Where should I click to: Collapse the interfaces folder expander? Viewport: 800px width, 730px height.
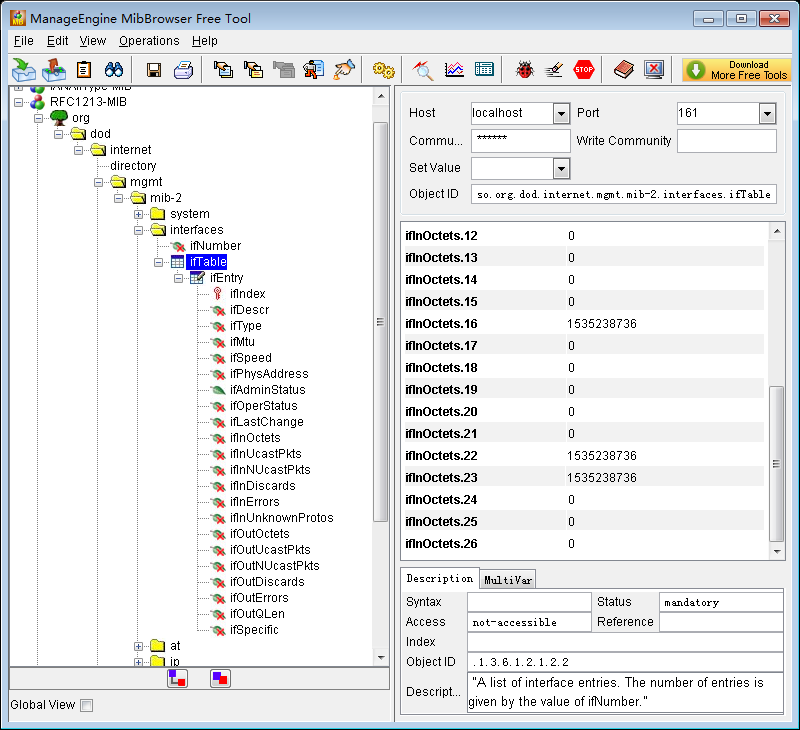click(x=138, y=230)
